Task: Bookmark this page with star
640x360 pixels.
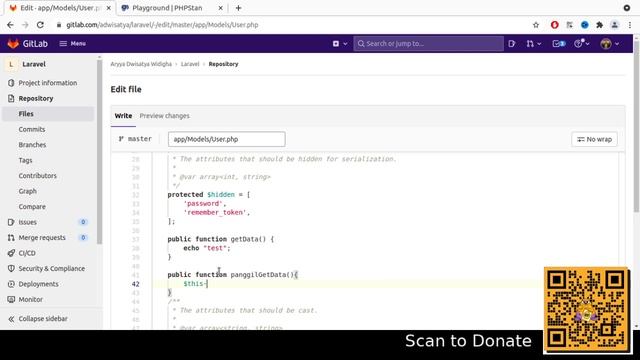Action: pos(536,25)
